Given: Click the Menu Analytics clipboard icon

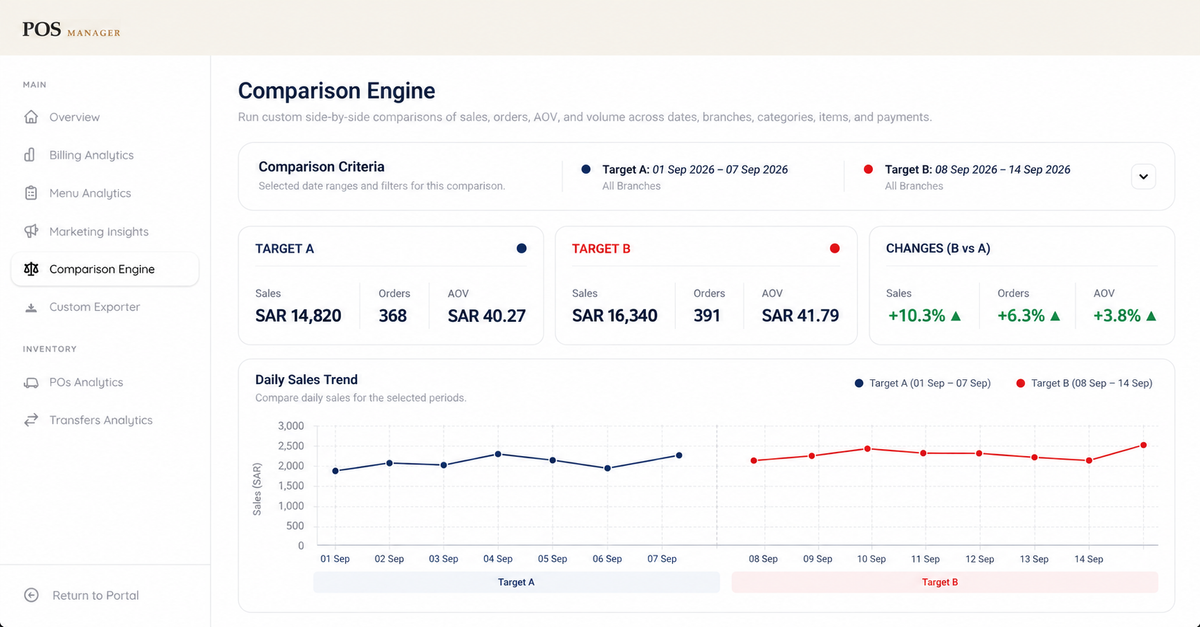Looking at the screenshot, I should point(31,193).
